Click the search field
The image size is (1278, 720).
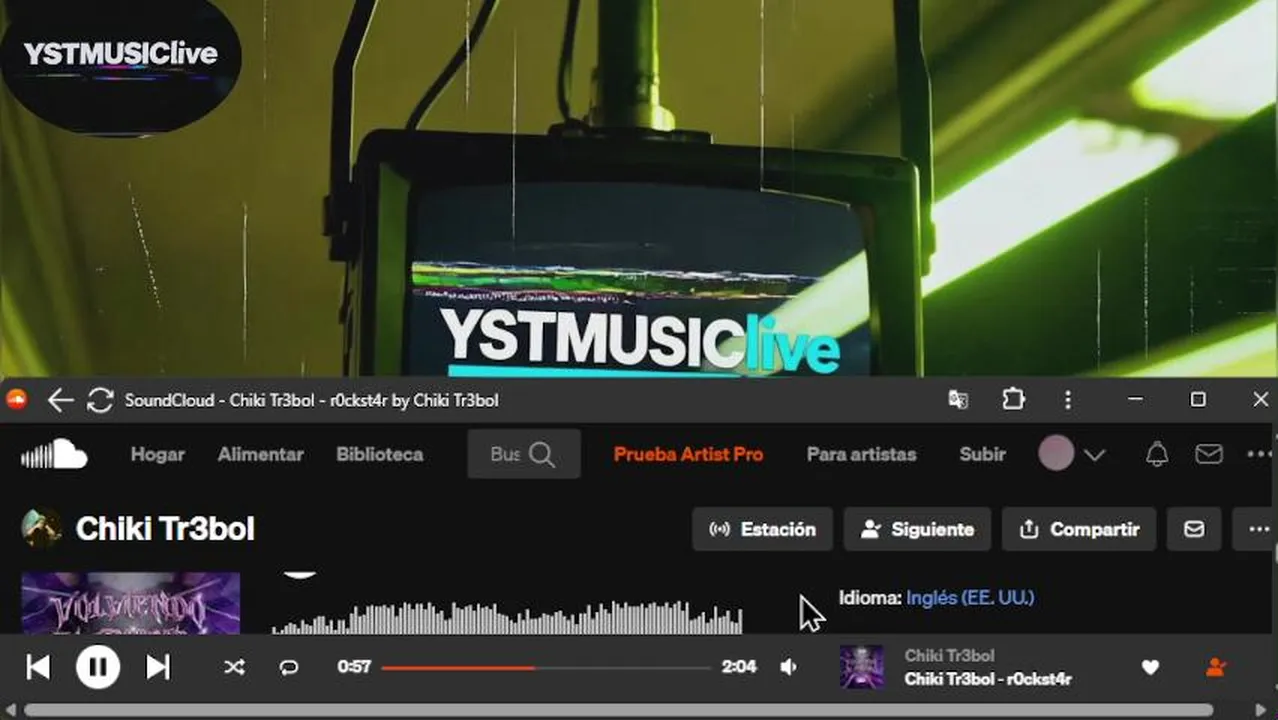click(x=524, y=454)
